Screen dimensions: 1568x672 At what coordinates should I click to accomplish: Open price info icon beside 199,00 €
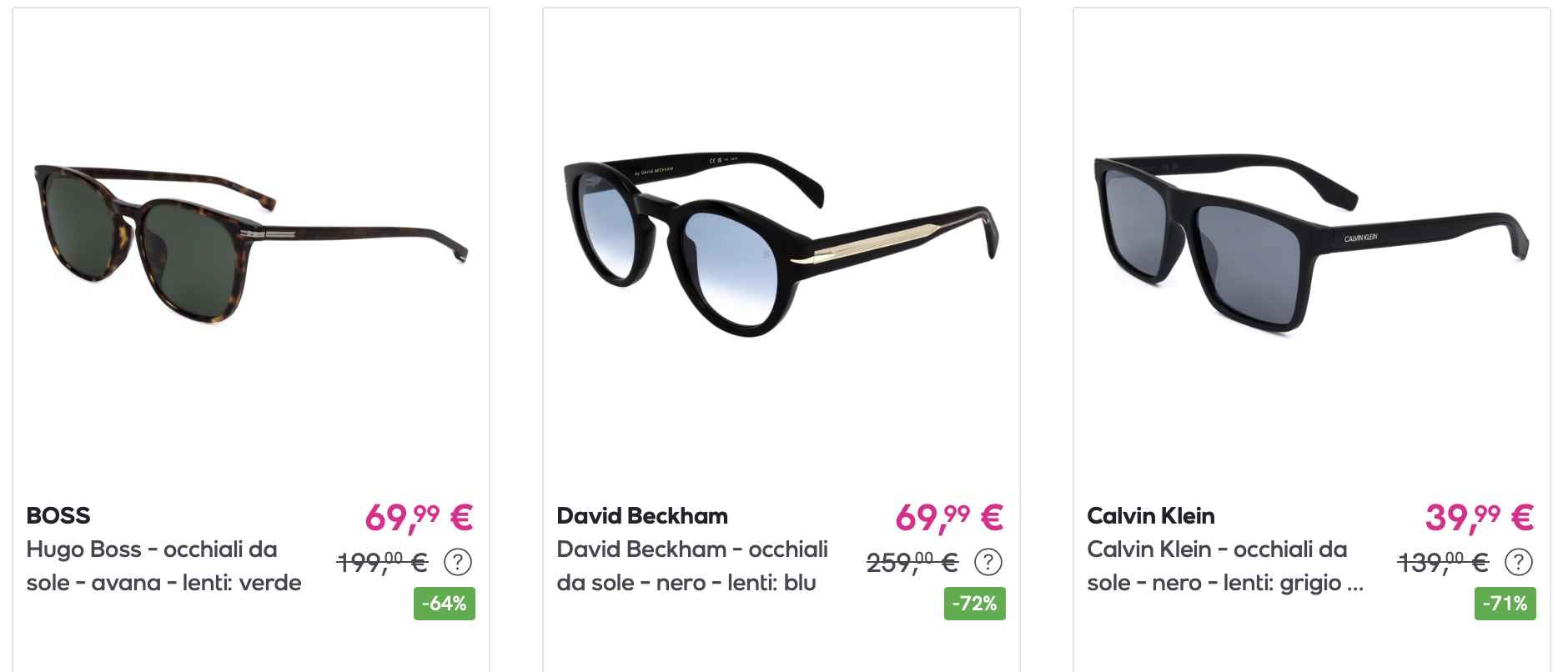pyautogui.click(x=458, y=562)
